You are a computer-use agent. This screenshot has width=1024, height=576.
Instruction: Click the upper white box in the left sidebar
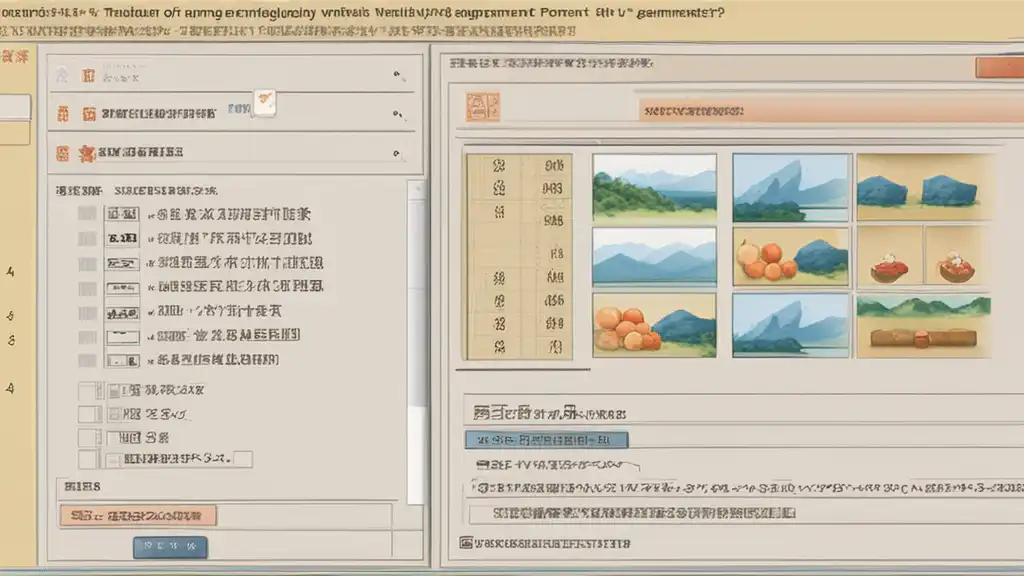(x=15, y=107)
